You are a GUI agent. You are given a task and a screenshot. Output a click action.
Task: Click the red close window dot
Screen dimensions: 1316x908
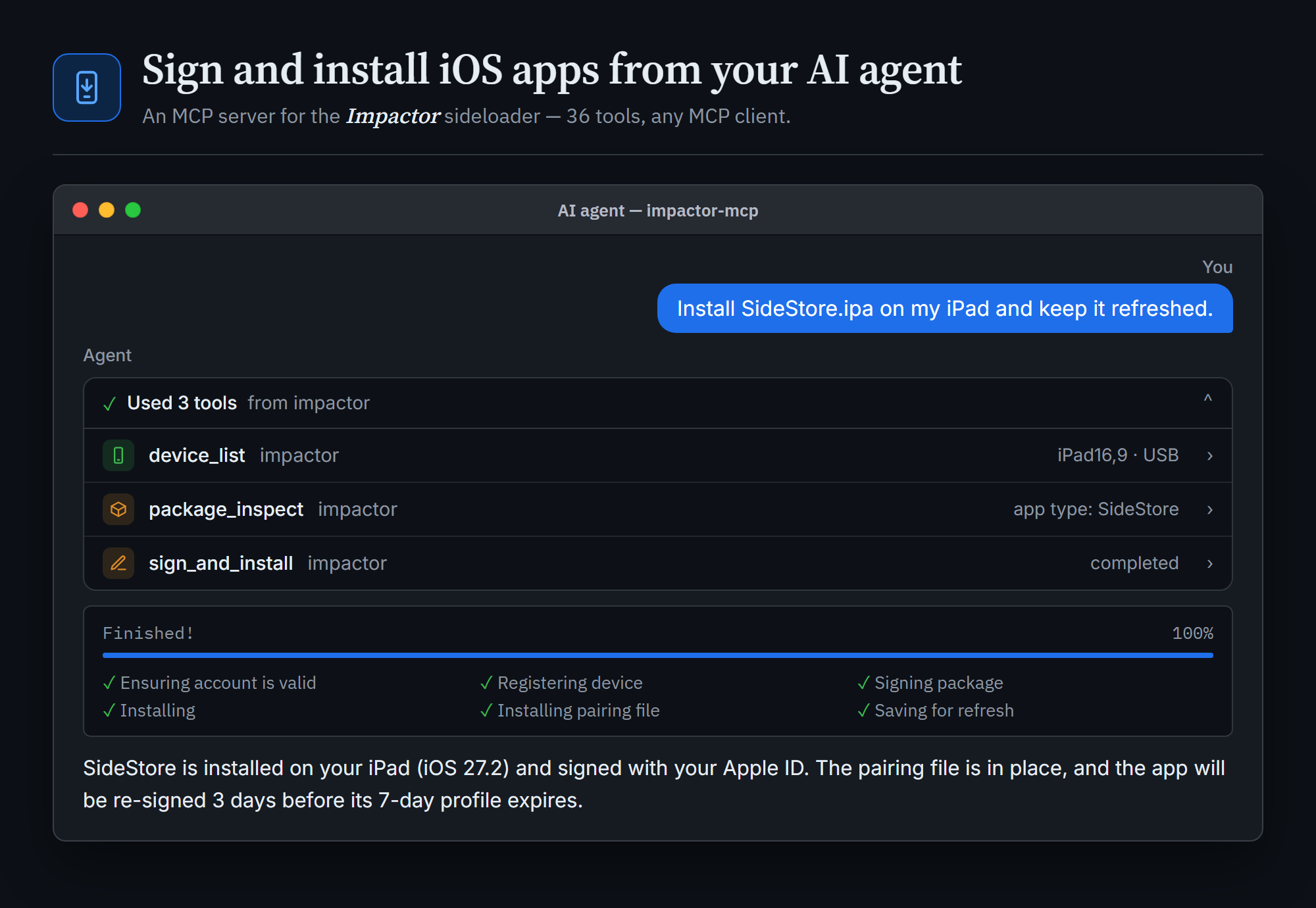tap(80, 210)
